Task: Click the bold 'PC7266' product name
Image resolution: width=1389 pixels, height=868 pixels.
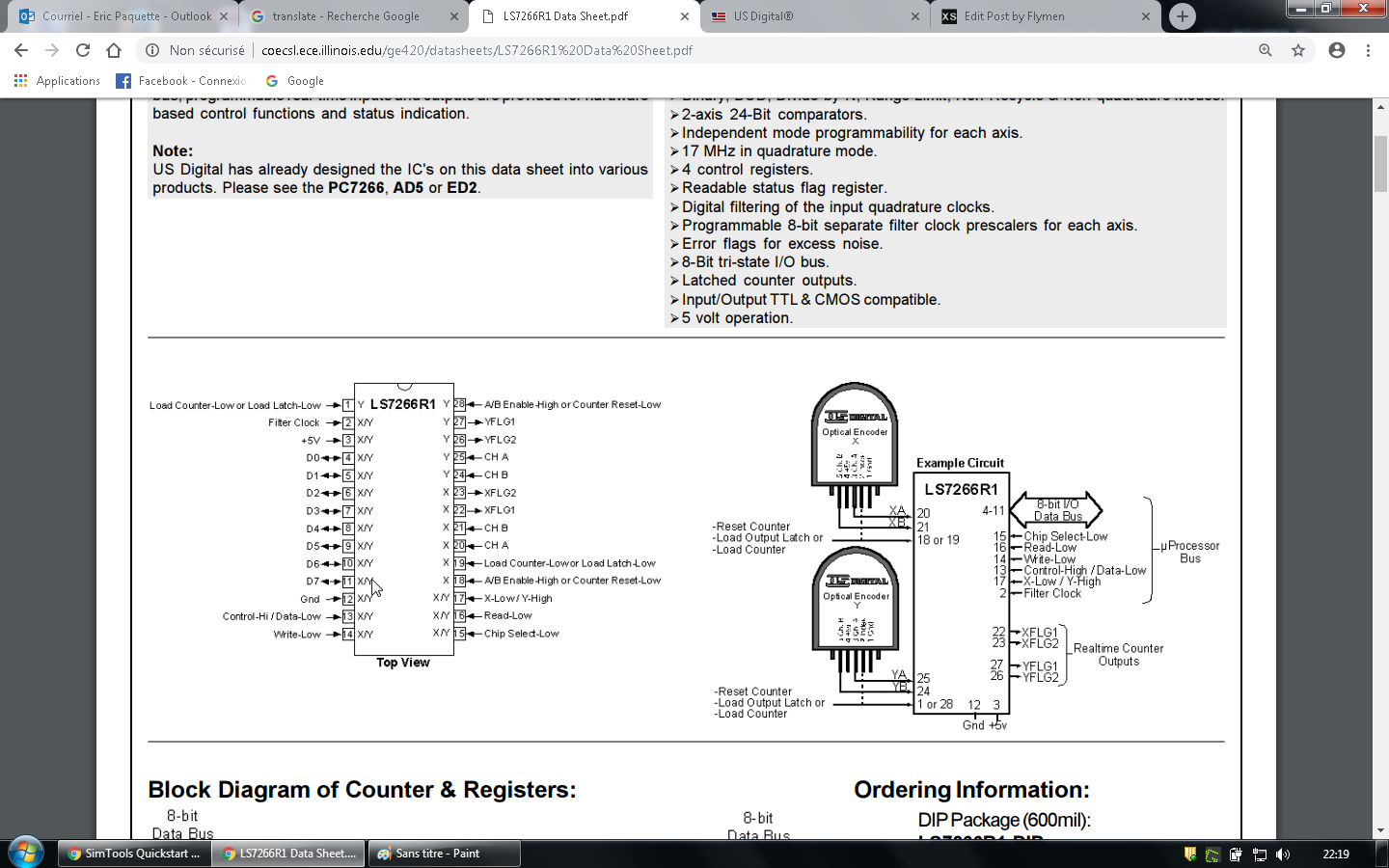Action: [x=356, y=188]
